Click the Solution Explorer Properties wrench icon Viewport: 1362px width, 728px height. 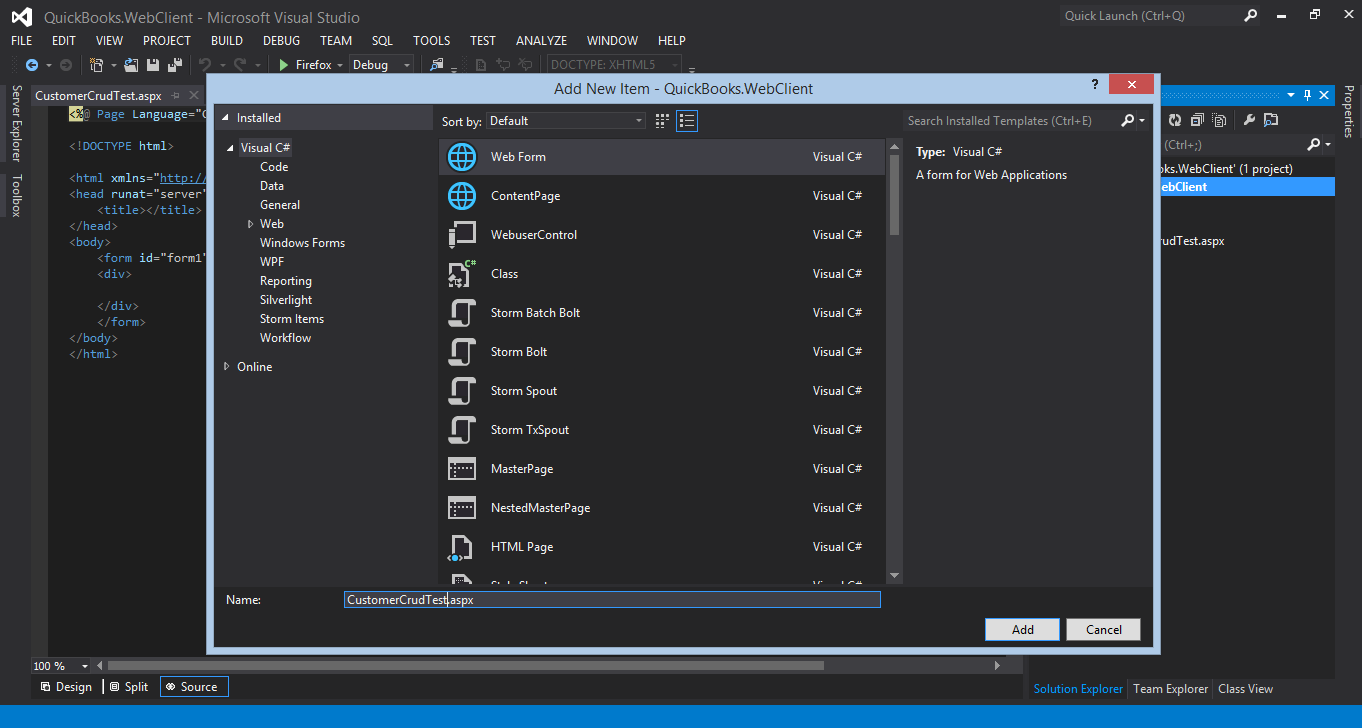click(x=1249, y=120)
